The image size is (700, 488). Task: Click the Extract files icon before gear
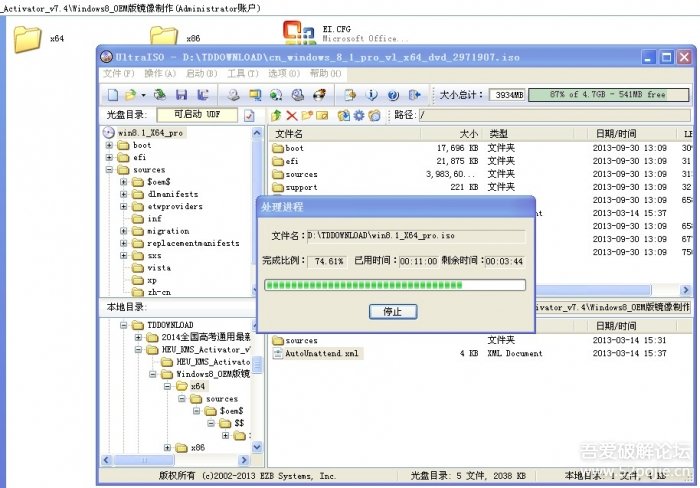343,116
